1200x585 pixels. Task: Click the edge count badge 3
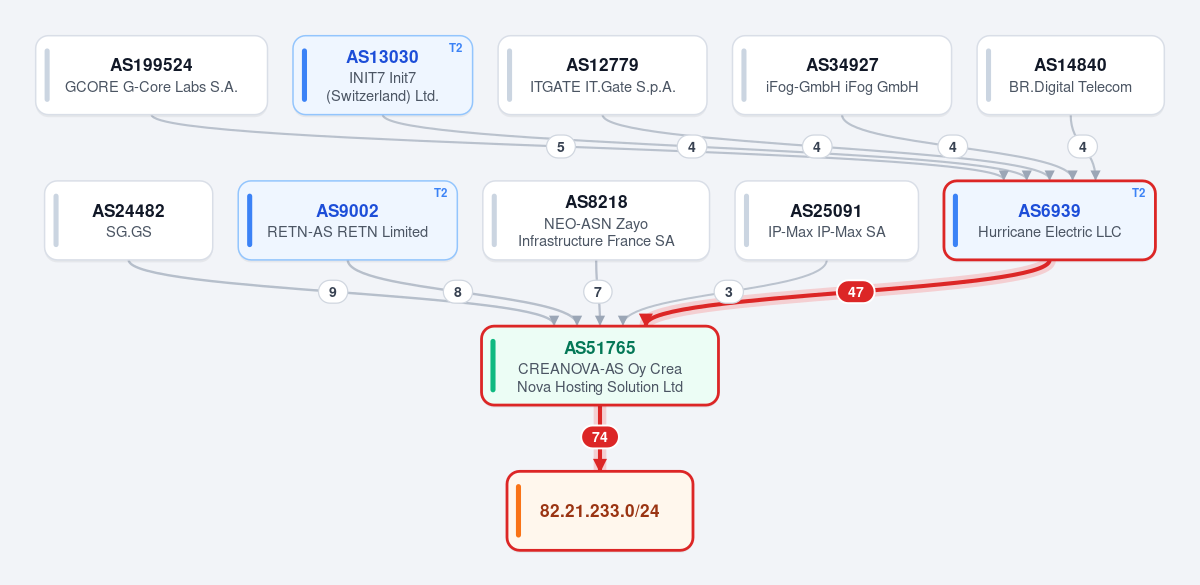(x=728, y=292)
